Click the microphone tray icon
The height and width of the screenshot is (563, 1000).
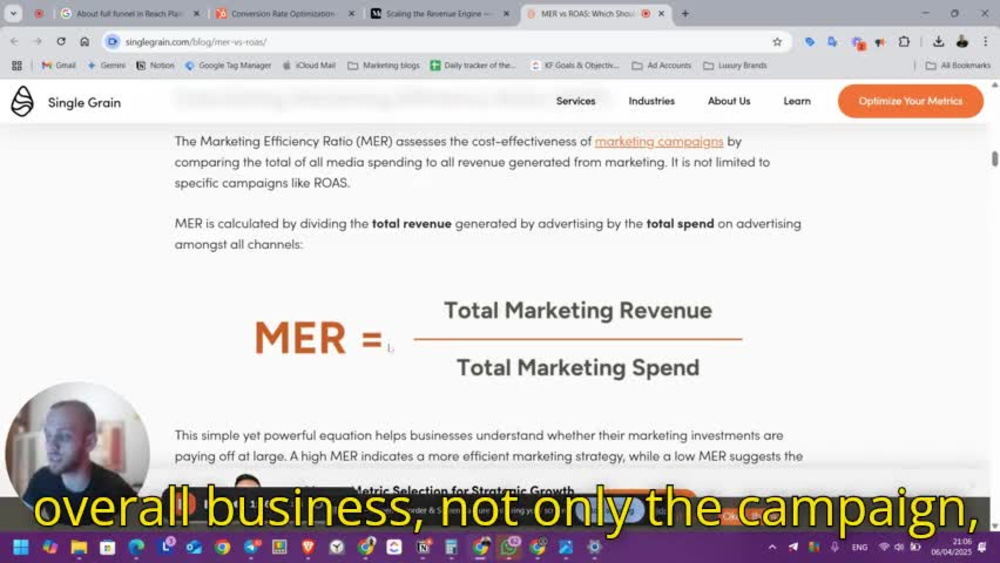point(834,547)
